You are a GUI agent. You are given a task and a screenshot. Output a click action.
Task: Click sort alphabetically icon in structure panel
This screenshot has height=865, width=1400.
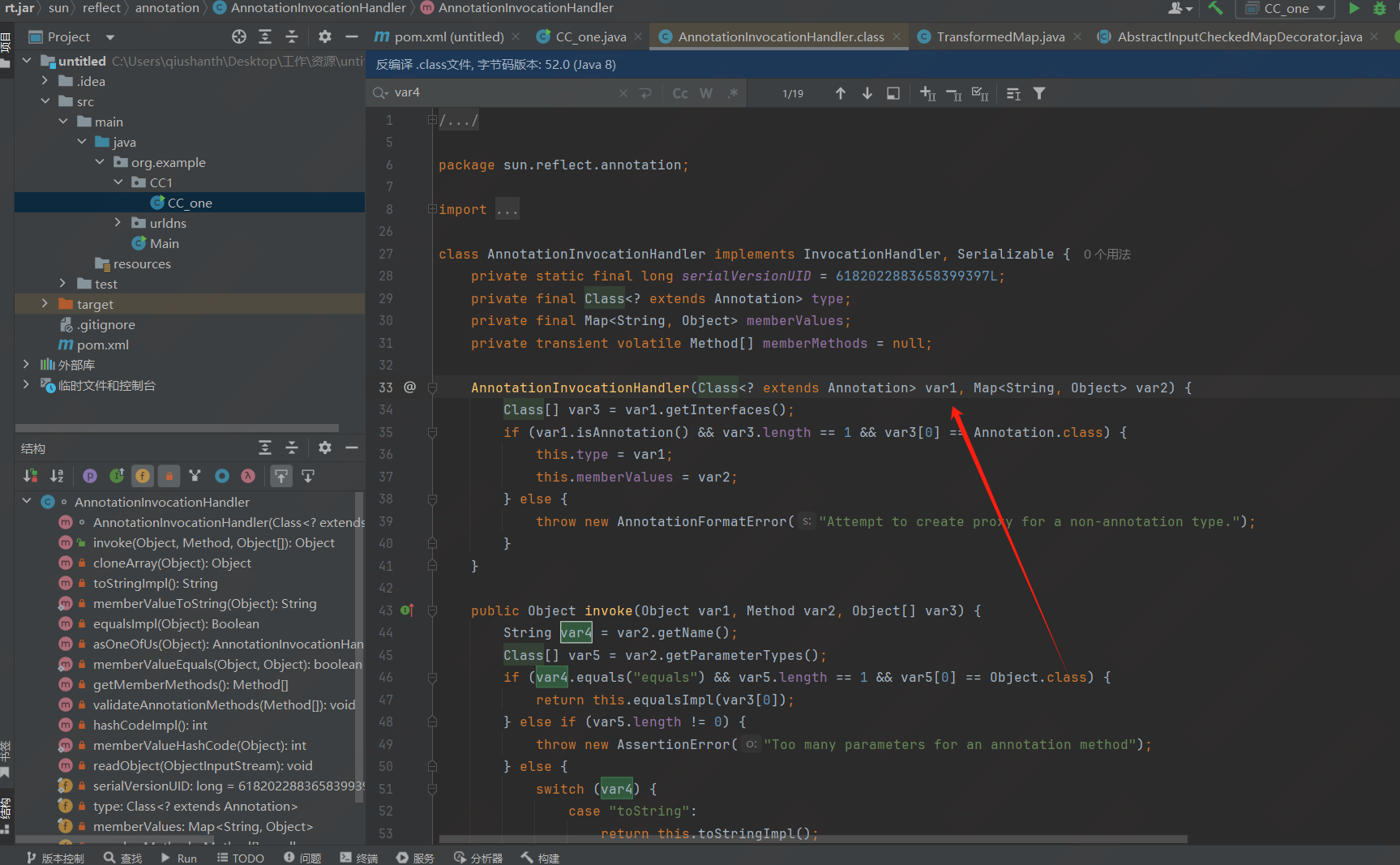(57, 476)
